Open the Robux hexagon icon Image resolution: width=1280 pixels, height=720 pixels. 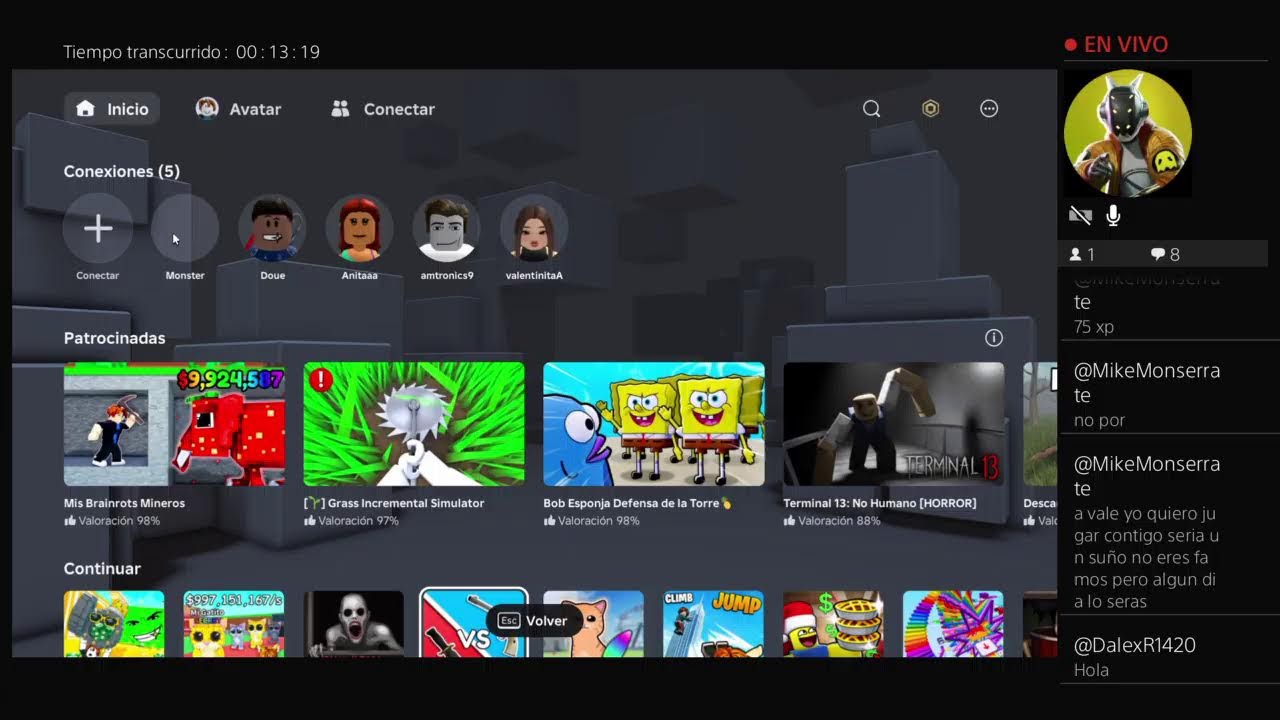point(931,109)
